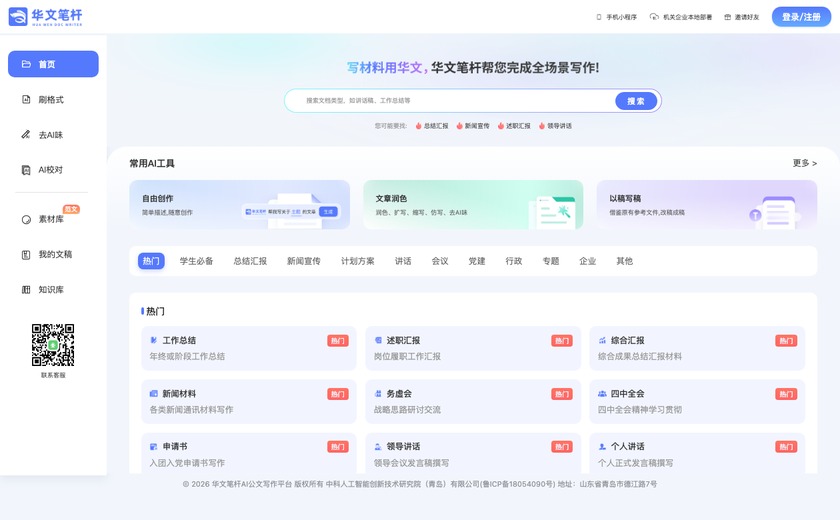Click the 述职汇报 card icon
This screenshot has width=840, height=520.
coord(378,340)
